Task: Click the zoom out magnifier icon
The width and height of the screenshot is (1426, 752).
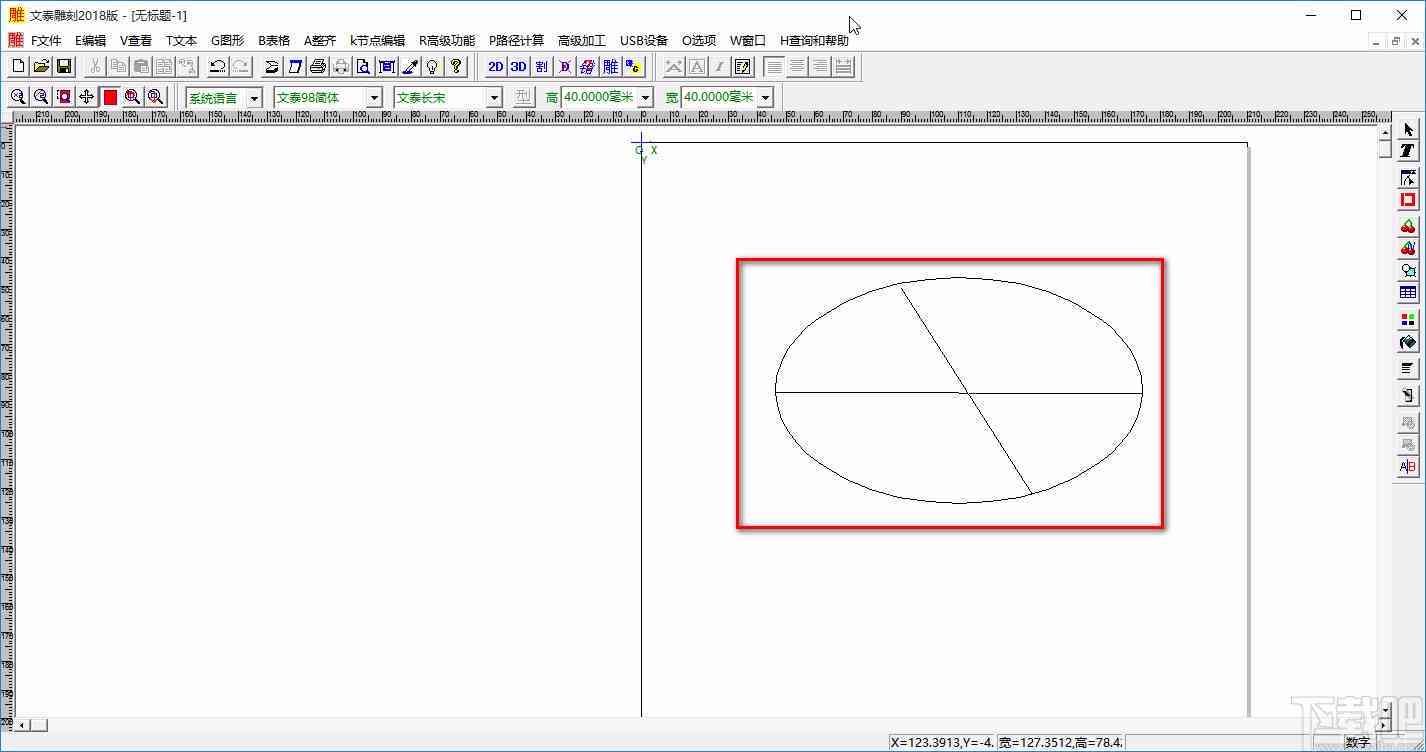Action: click(41, 97)
